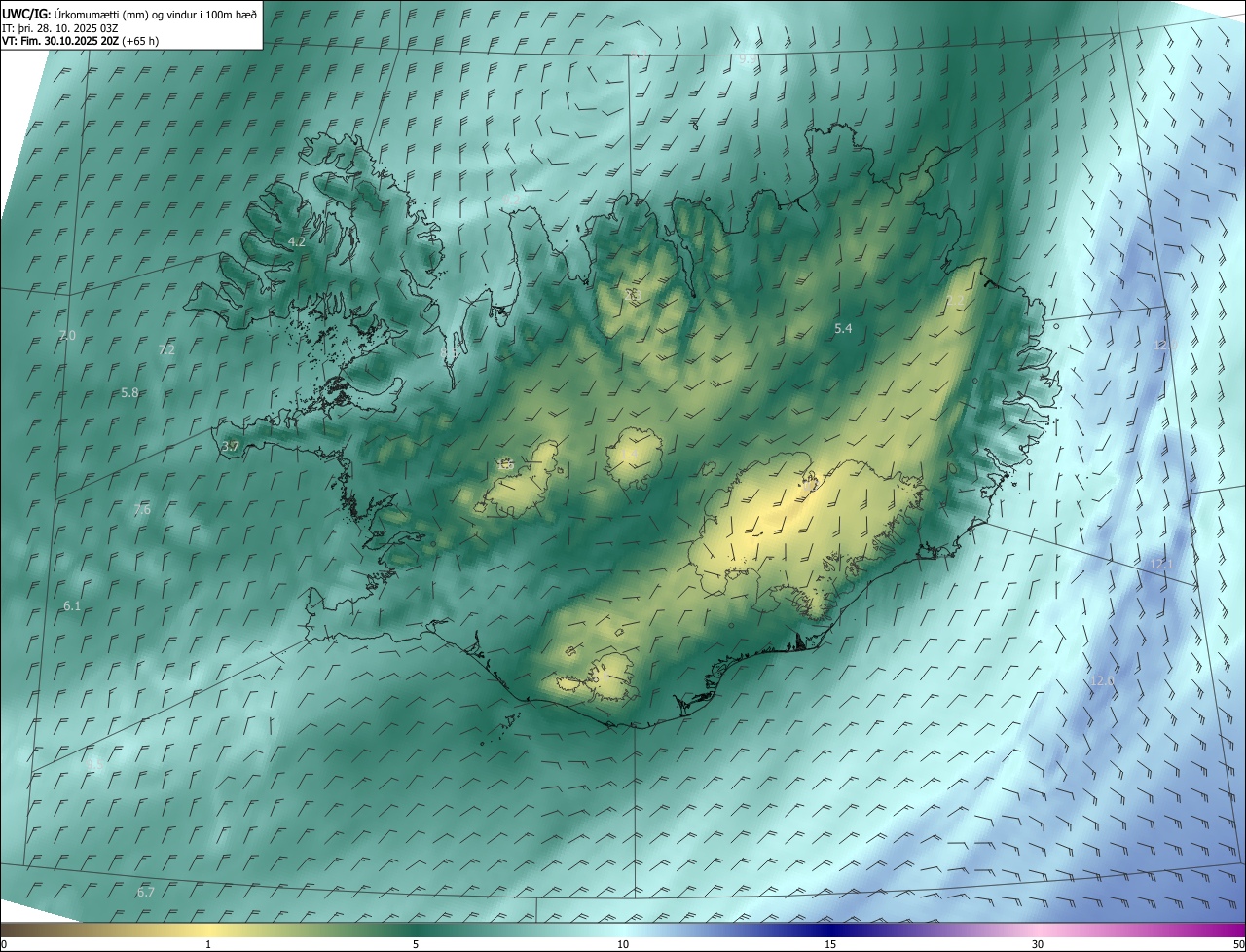Image resolution: width=1246 pixels, height=952 pixels.
Task: Click the 7.0 value label
Action: pos(66,335)
